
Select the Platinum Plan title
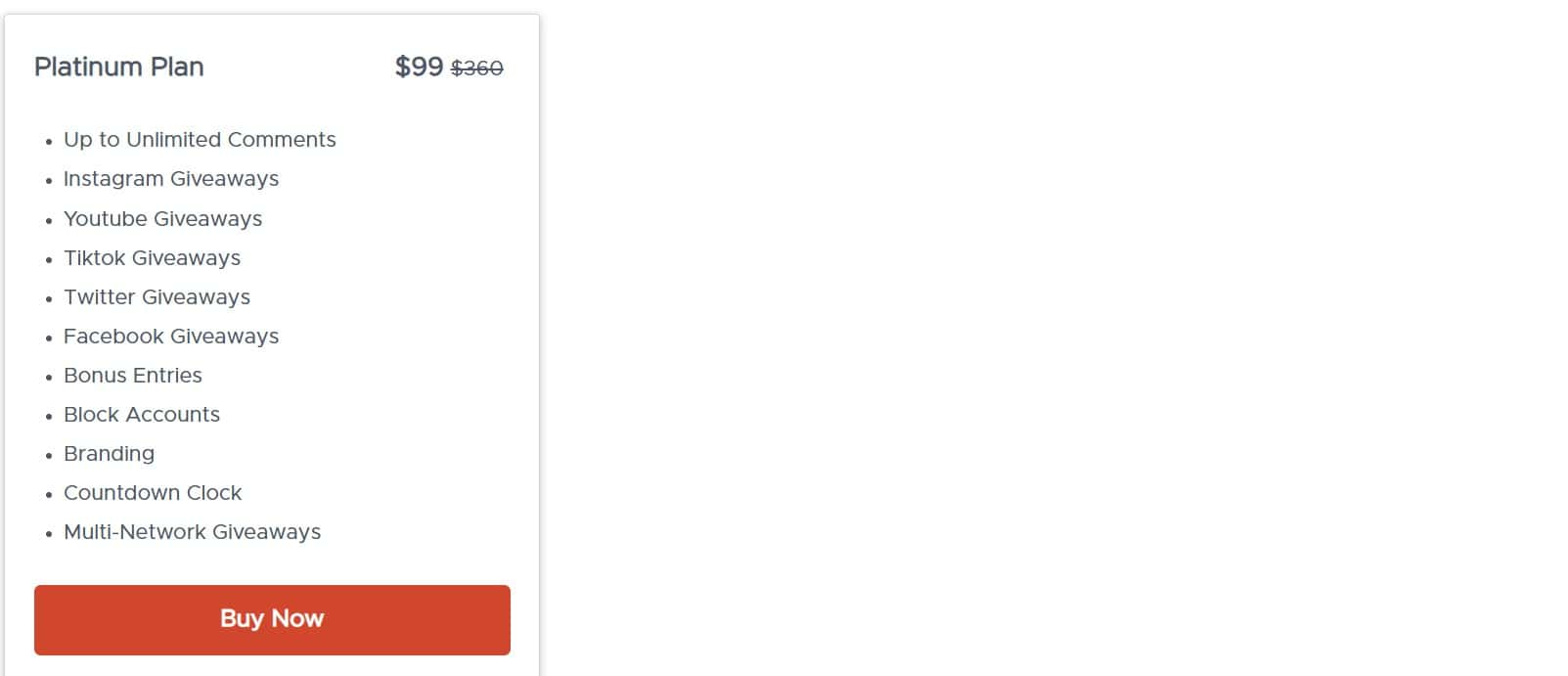coord(118,67)
